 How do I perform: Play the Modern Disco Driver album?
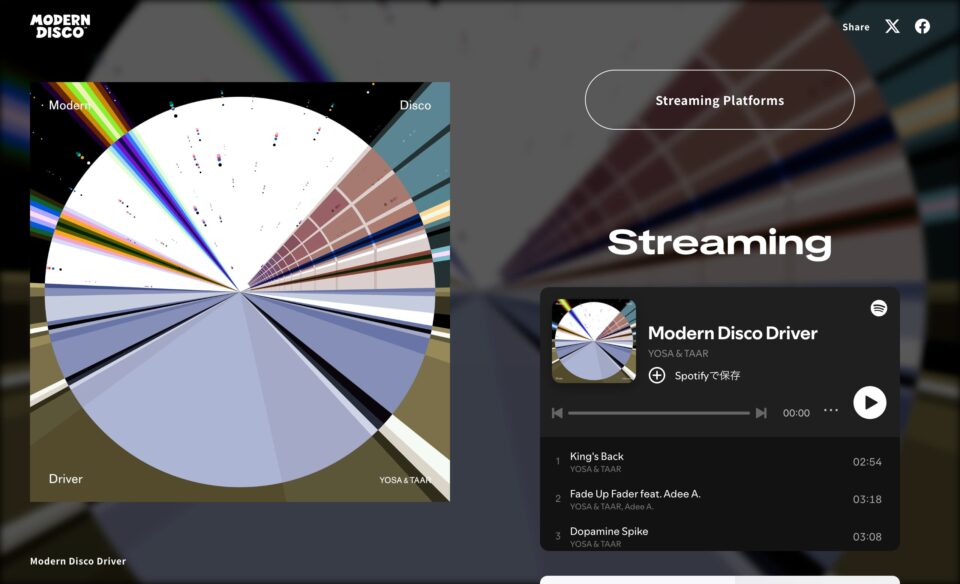click(x=869, y=402)
